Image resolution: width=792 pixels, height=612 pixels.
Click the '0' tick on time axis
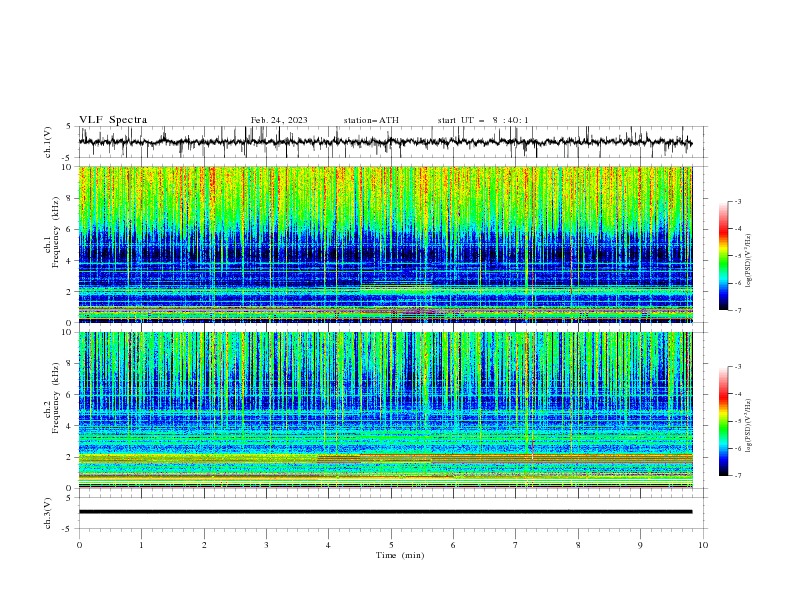(79, 545)
